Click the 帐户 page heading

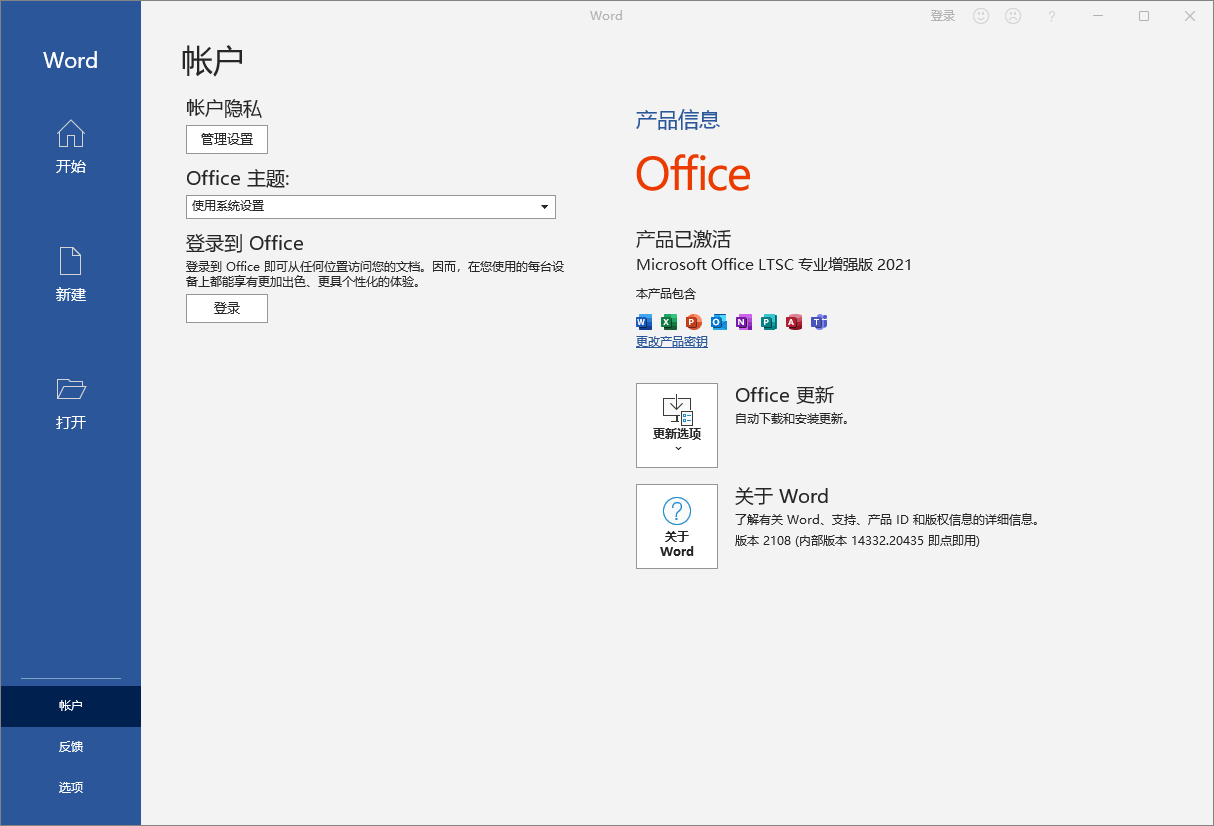pos(213,61)
